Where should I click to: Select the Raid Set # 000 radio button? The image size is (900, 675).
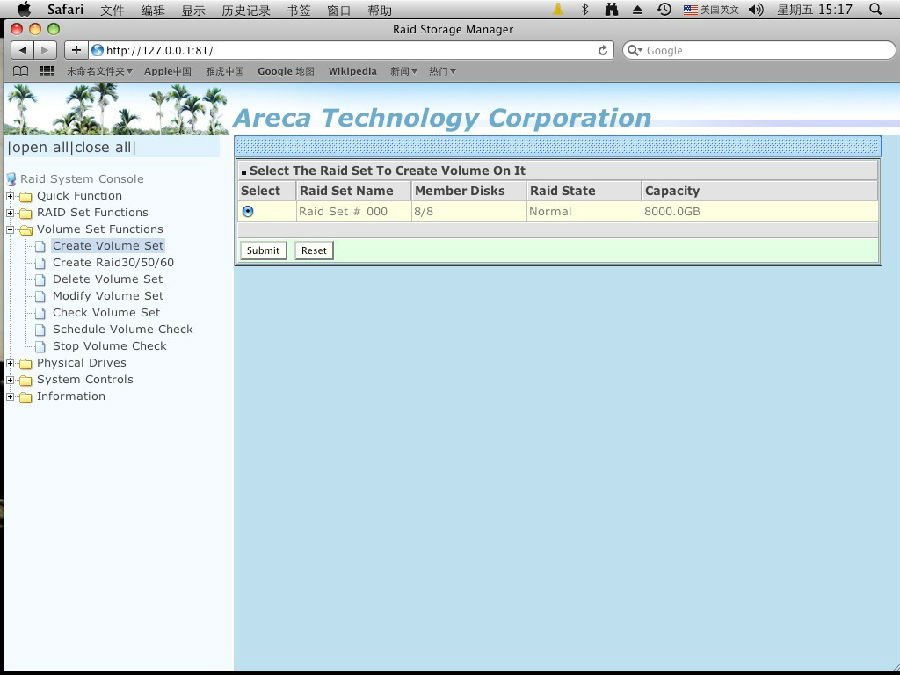coord(247,211)
